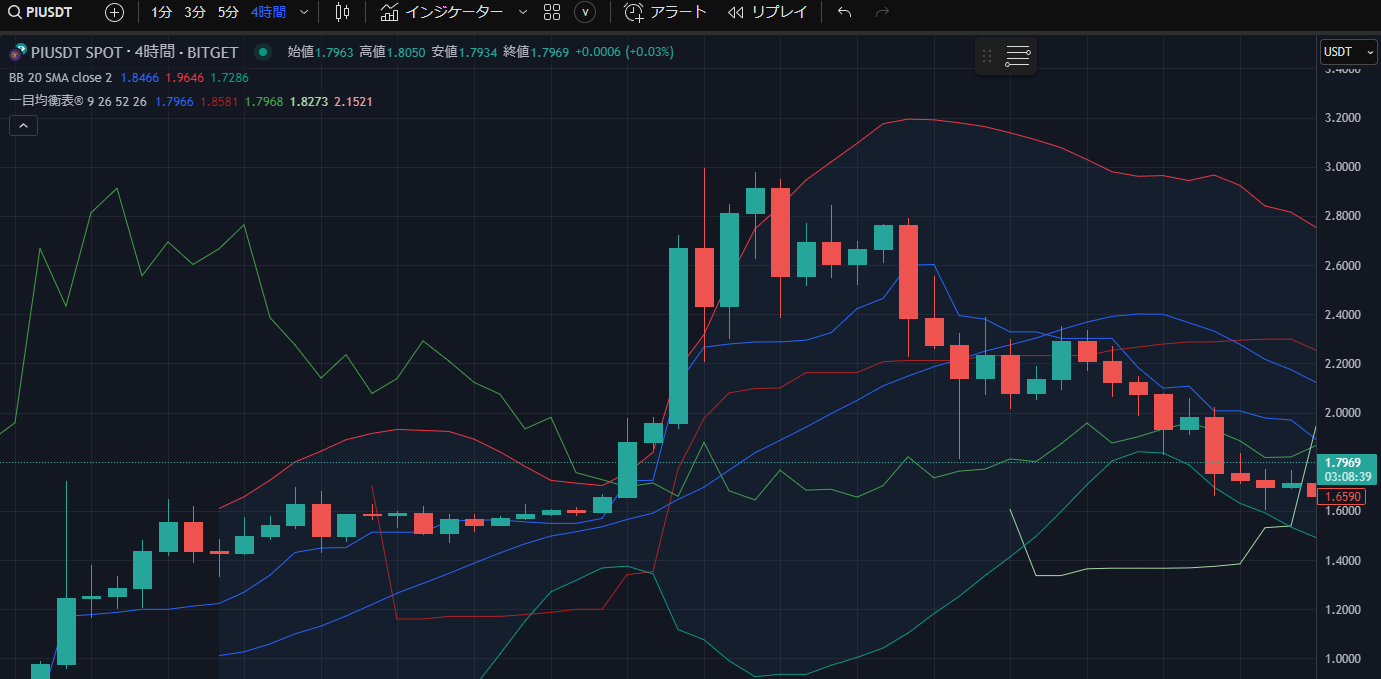Expand the timeframe dropdown chevron

[304, 12]
